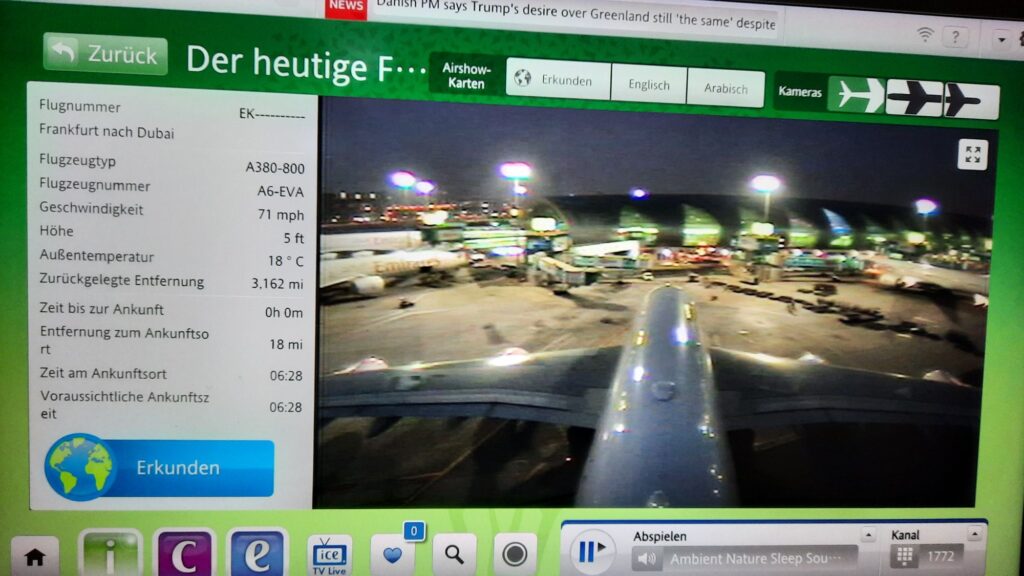
Task: Expand camera video to fullscreen
Action: click(972, 154)
